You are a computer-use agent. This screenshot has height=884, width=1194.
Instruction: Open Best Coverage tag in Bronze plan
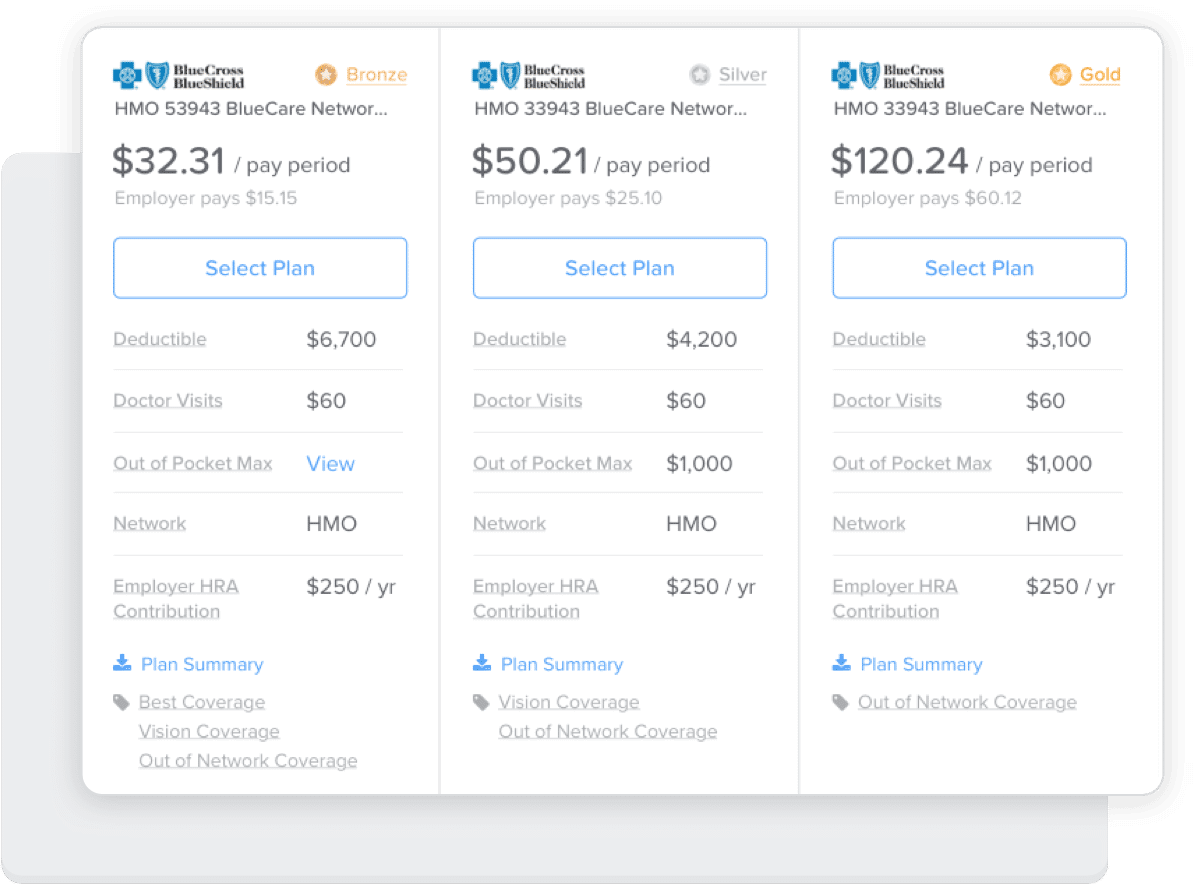[x=202, y=702]
